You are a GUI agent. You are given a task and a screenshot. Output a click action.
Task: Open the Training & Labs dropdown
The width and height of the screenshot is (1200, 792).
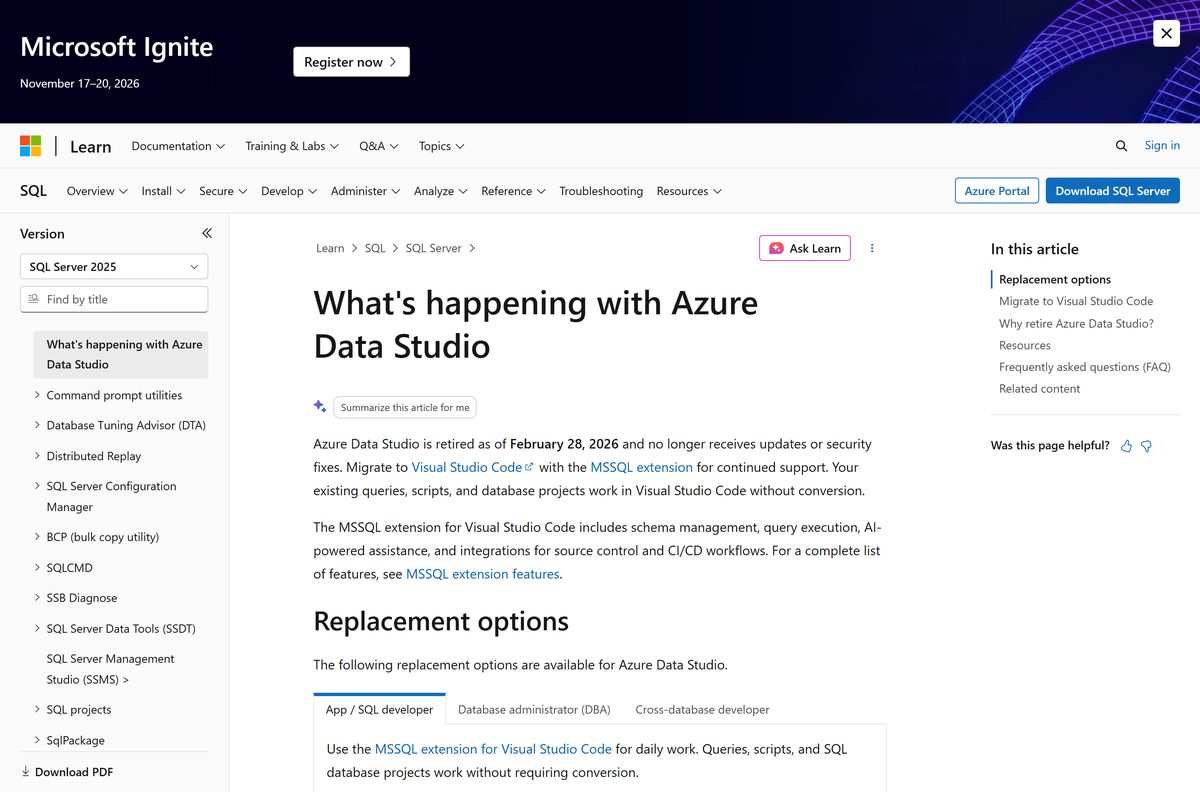pos(292,146)
